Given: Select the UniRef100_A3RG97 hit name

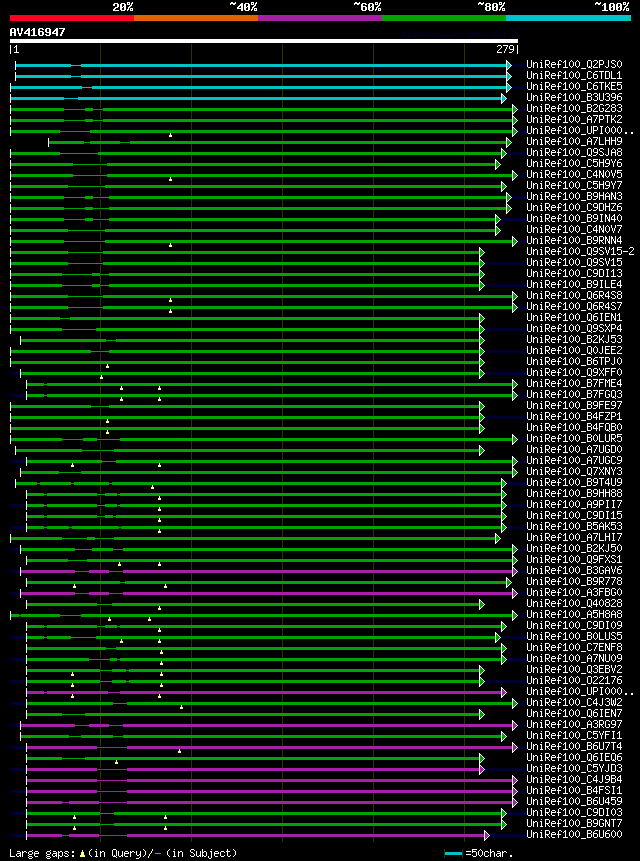Looking at the screenshot, I should click(574, 725).
